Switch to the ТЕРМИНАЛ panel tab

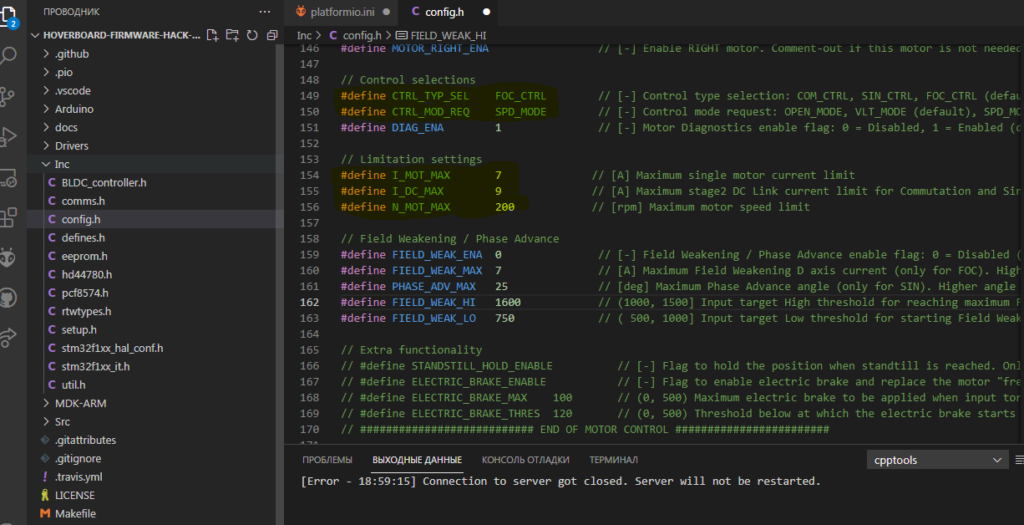[x=613, y=460]
